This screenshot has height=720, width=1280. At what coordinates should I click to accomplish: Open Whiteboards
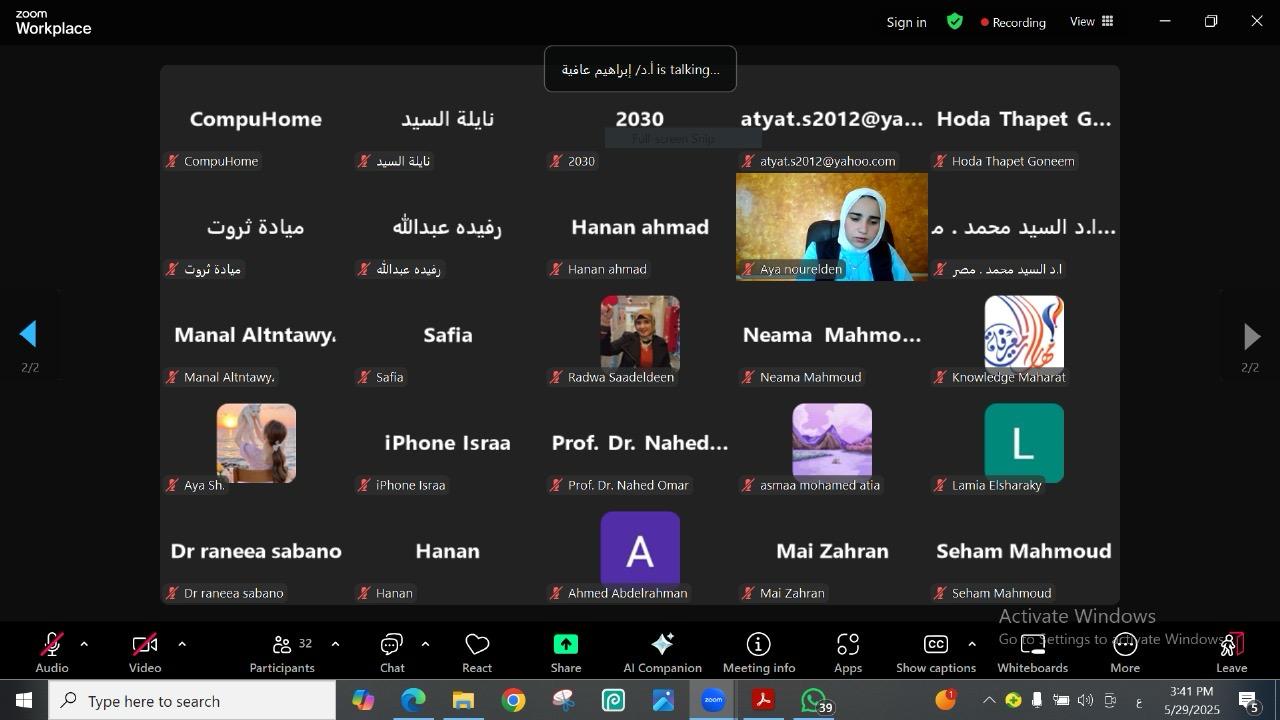[1032, 652]
